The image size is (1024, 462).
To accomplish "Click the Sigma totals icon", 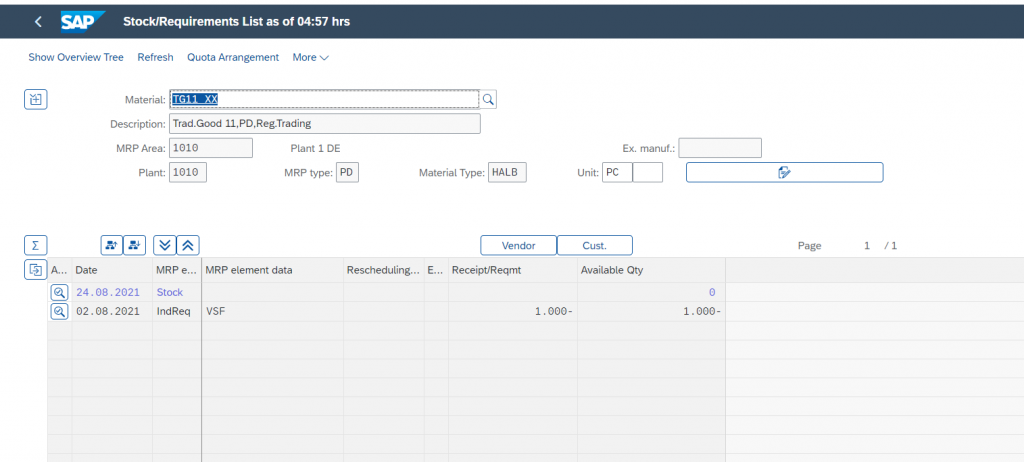I will pos(35,245).
